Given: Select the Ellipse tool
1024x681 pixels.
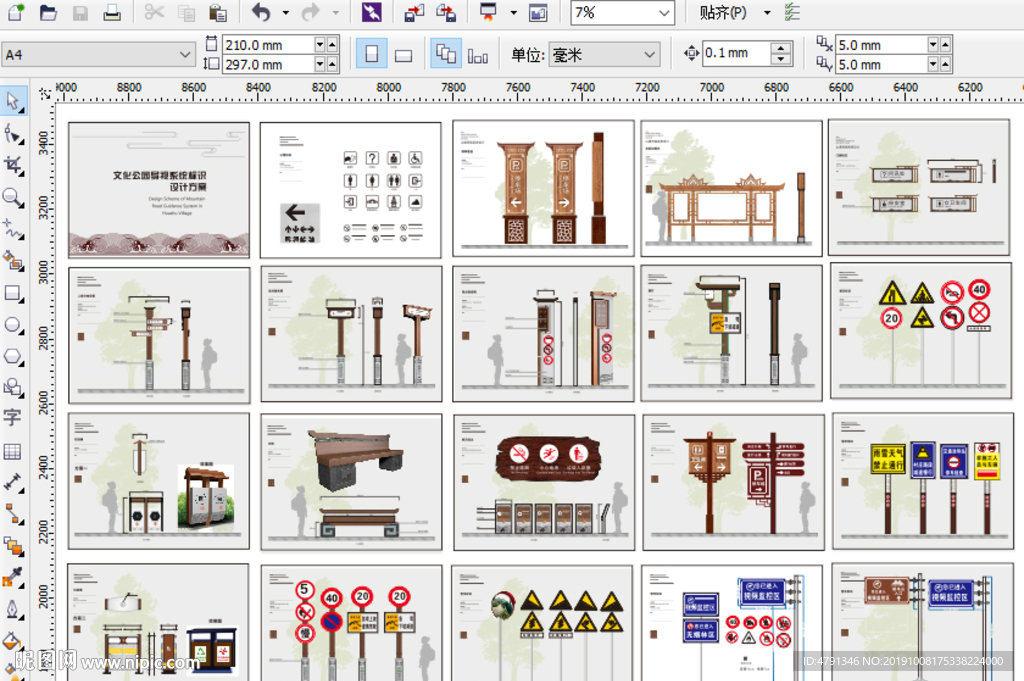Looking at the screenshot, I should click(x=13, y=325).
